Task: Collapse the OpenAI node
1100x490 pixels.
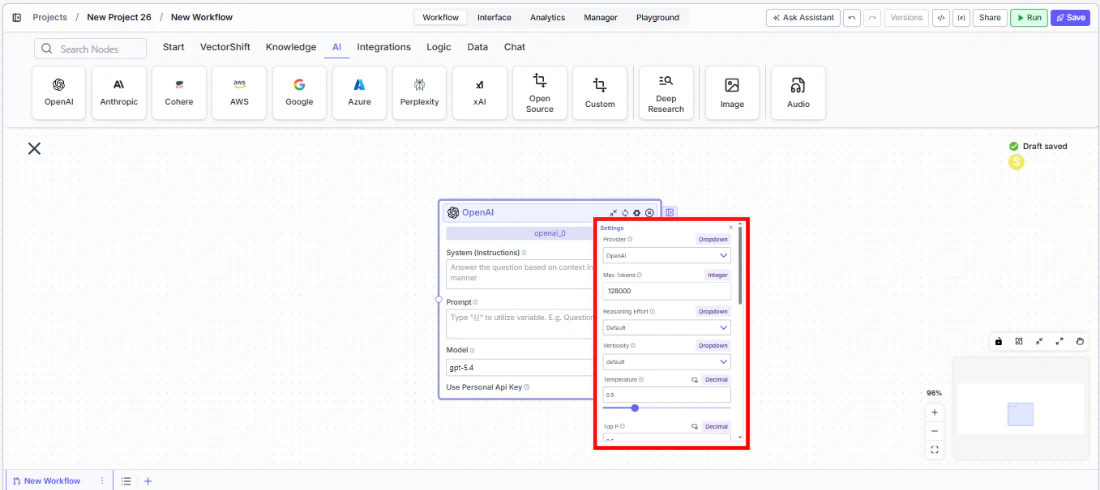Action: (x=613, y=213)
